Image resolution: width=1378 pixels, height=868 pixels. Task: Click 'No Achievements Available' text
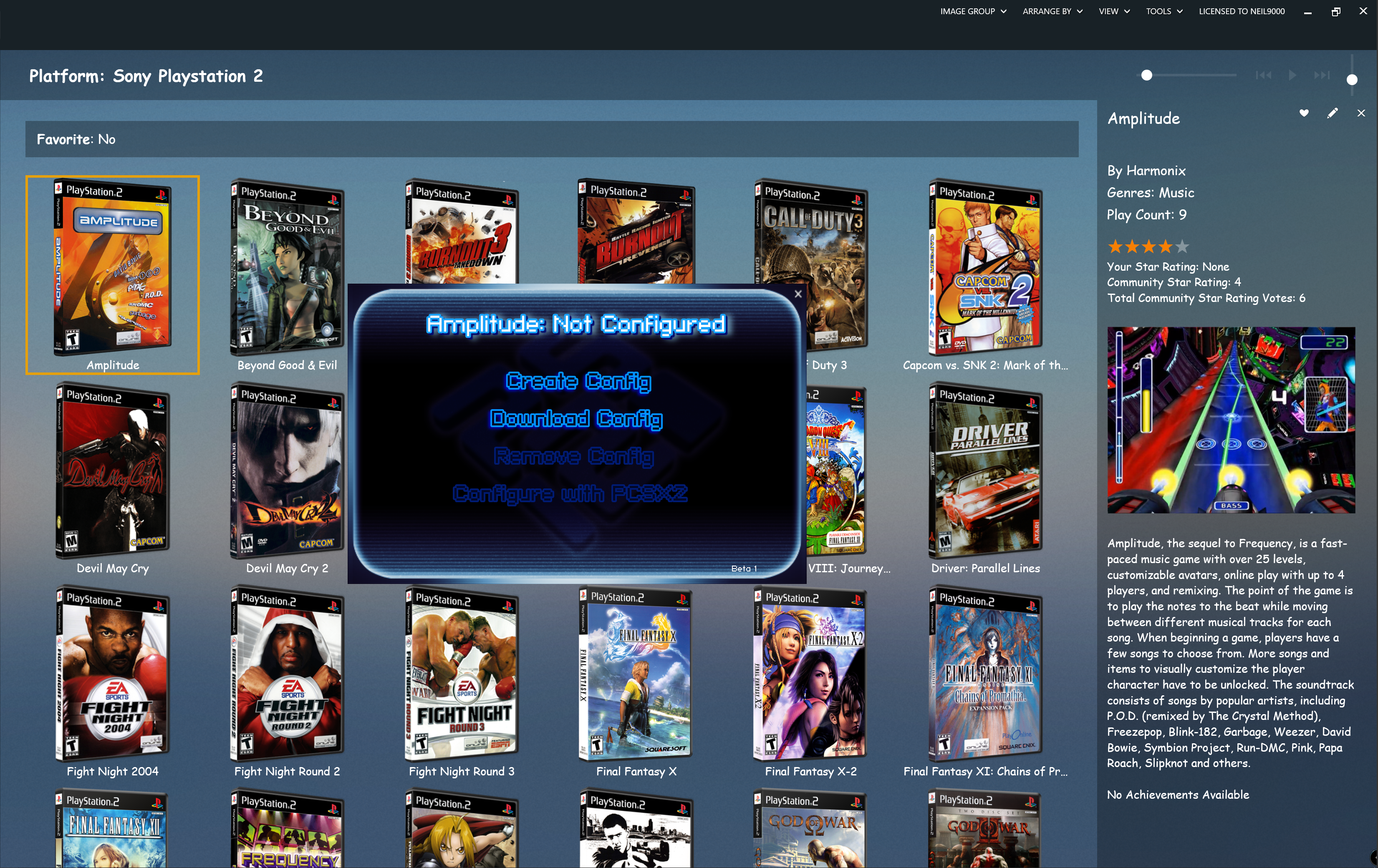[x=1178, y=794]
